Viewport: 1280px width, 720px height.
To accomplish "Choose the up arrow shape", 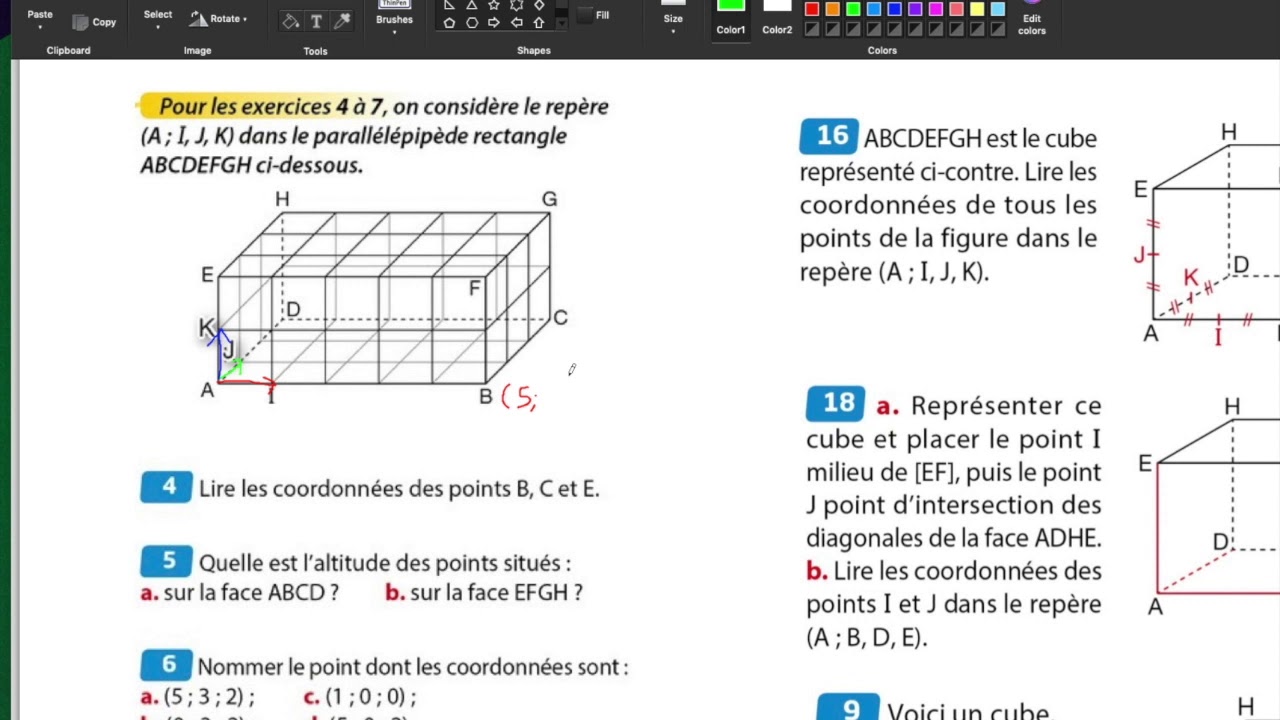I will (539, 22).
